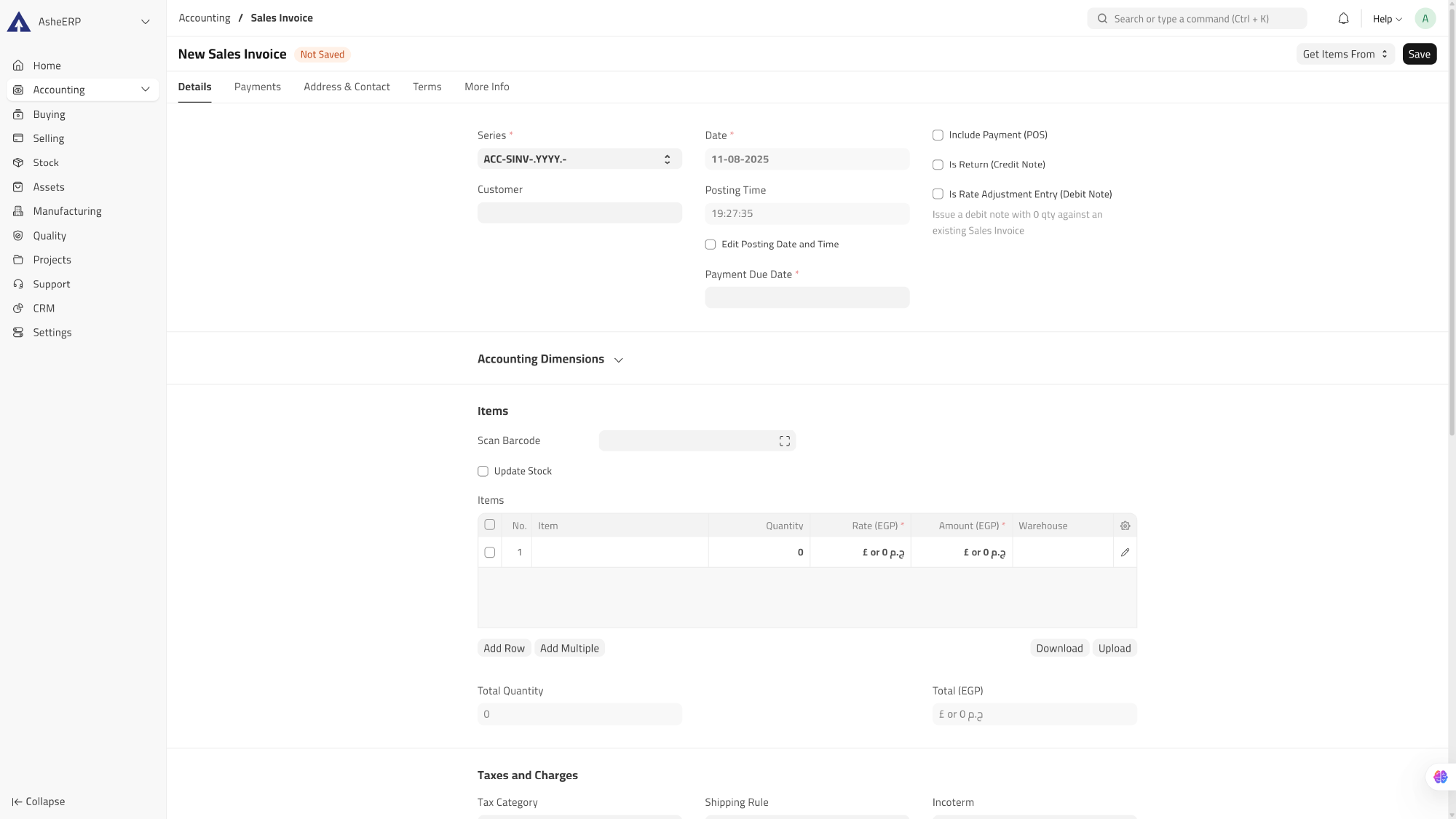1456x819 pixels.
Task: Edit row 1 with pencil icon
Action: coord(1125,553)
